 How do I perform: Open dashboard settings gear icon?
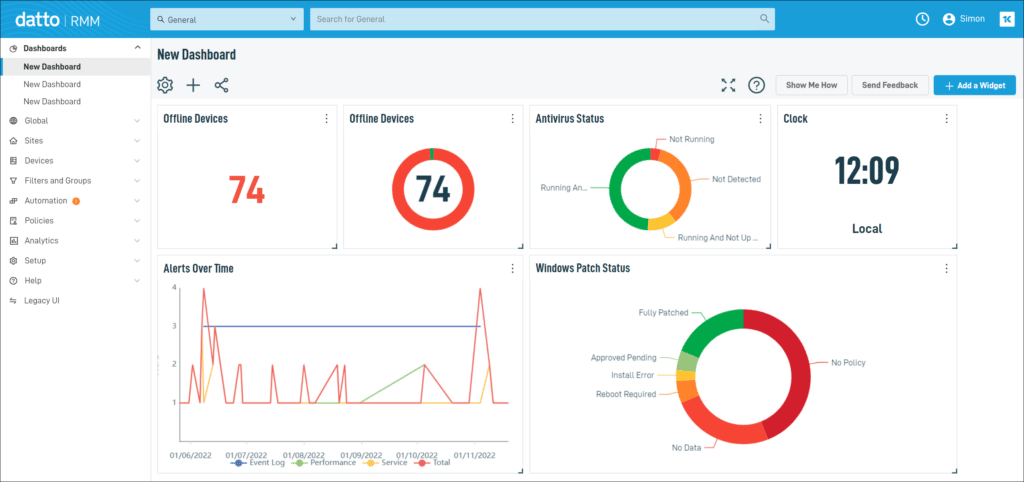pos(165,85)
